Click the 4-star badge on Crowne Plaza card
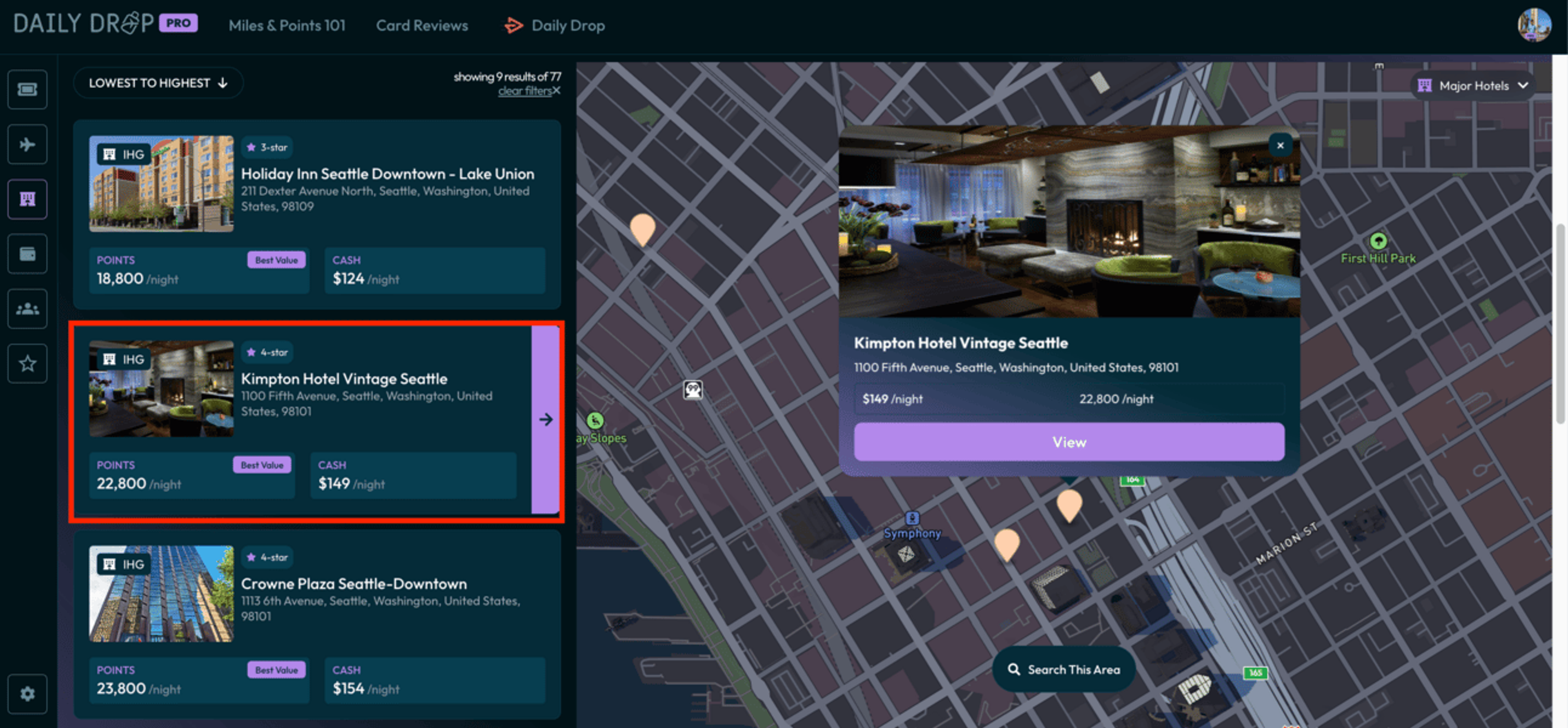This screenshot has width=1568, height=728. tap(267, 558)
